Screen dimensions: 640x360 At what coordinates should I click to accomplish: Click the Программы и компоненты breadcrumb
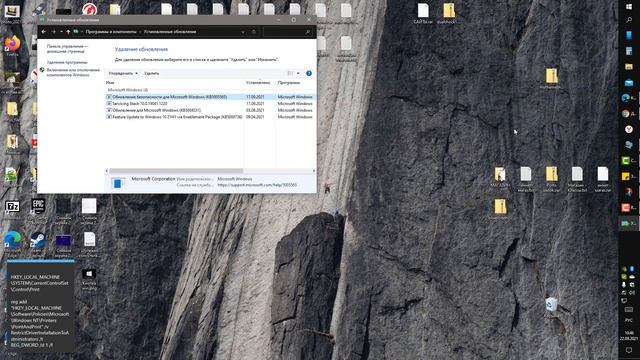coord(111,32)
